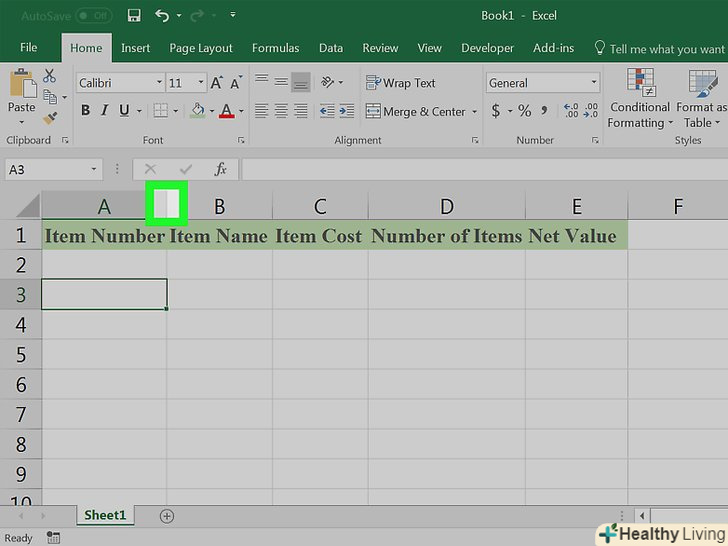Screen dimensions: 728x546
Task: Click the Sheet1 tab
Action: coord(105,515)
